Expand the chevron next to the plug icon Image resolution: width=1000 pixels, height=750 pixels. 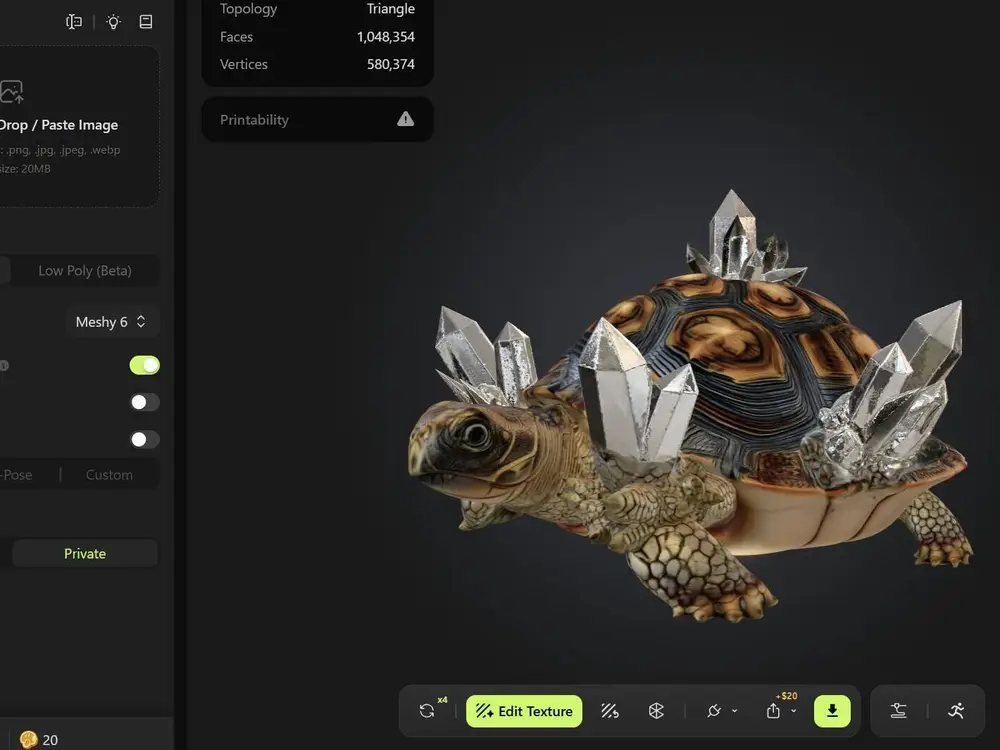[x=735, y=710]
